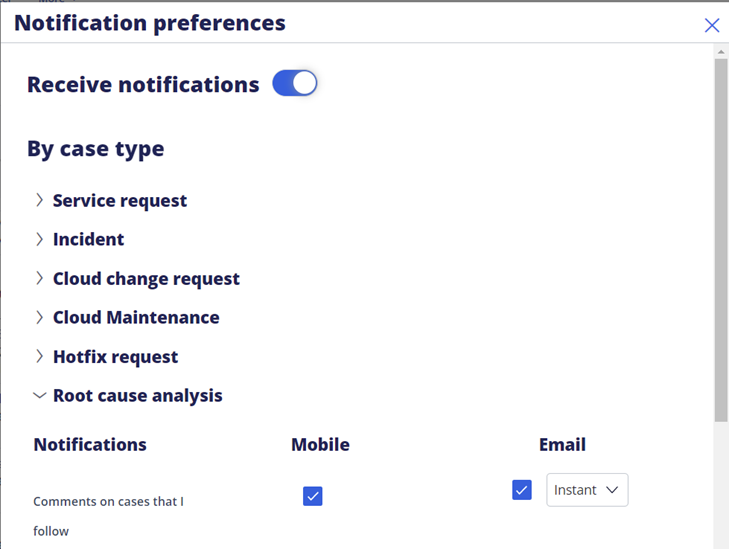
Task: Click the Cloud Maintenance chevron arrow
Action: [40, 317]
